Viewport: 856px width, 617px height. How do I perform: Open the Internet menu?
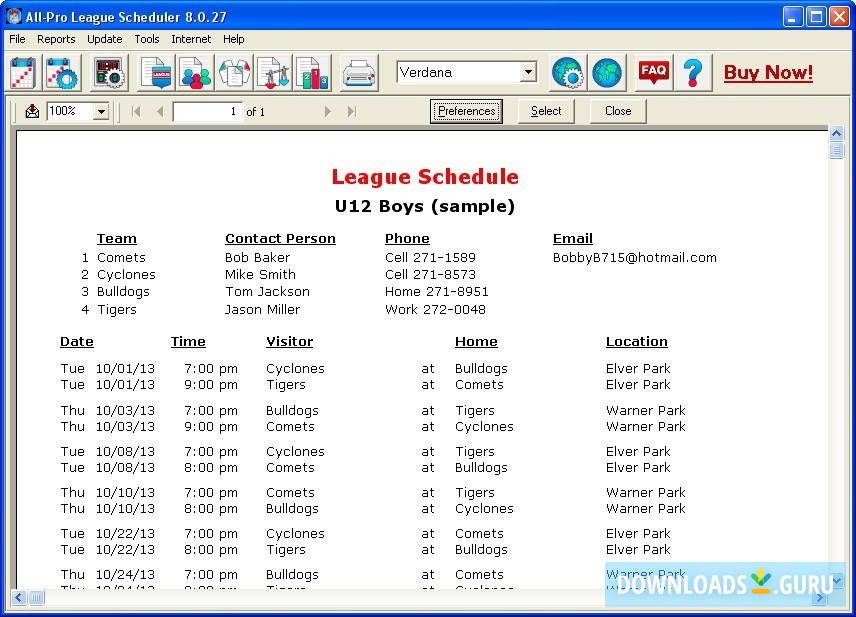tap(191, 39)
